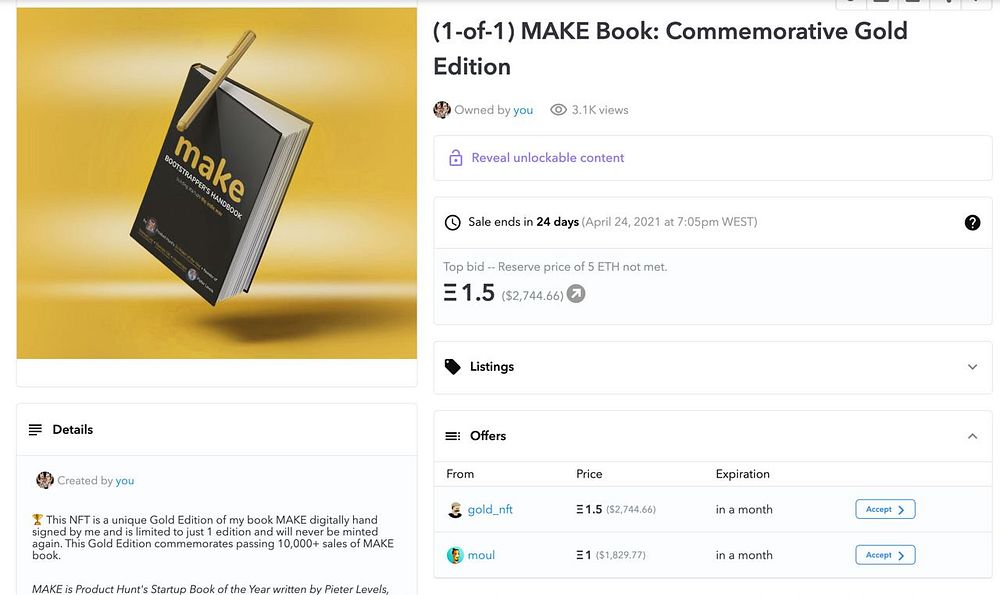Image resolution: width=1000 pixels, height=595 pixels.
Task: Click gold_nft's profile avatar in Offers
Action: [x=455, y=510]
